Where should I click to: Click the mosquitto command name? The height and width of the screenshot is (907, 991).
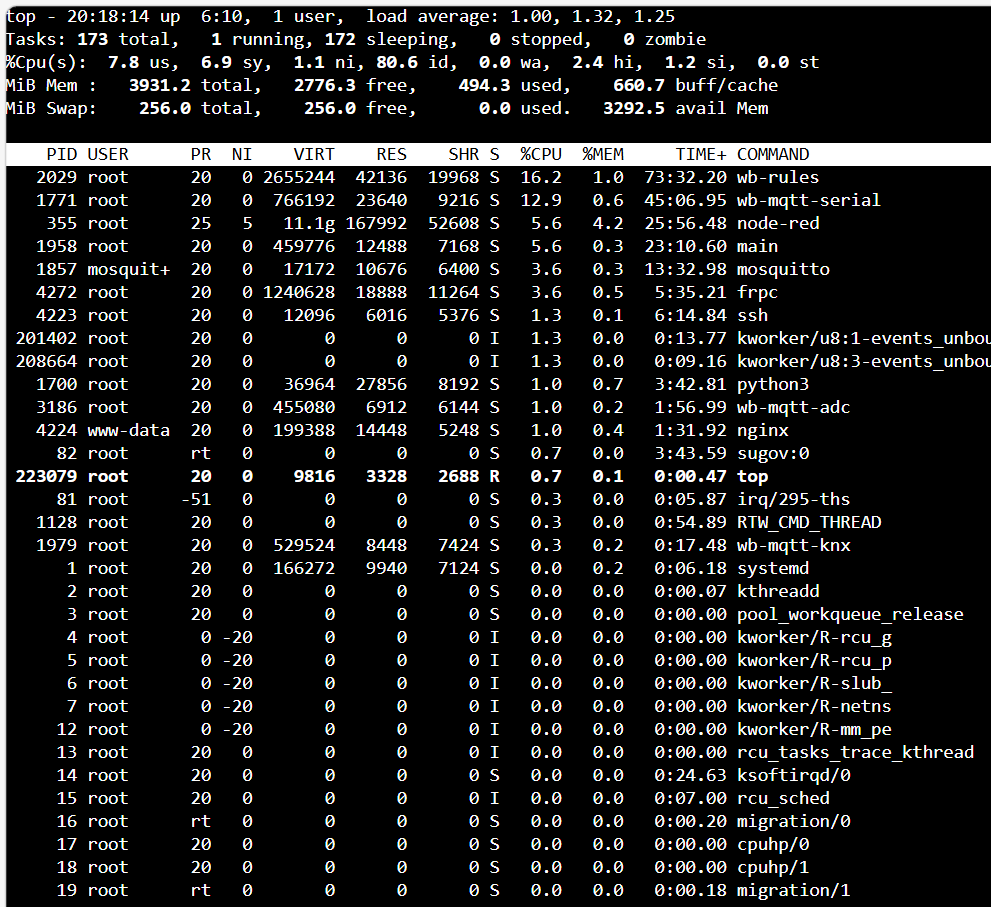tap(783, 269)
